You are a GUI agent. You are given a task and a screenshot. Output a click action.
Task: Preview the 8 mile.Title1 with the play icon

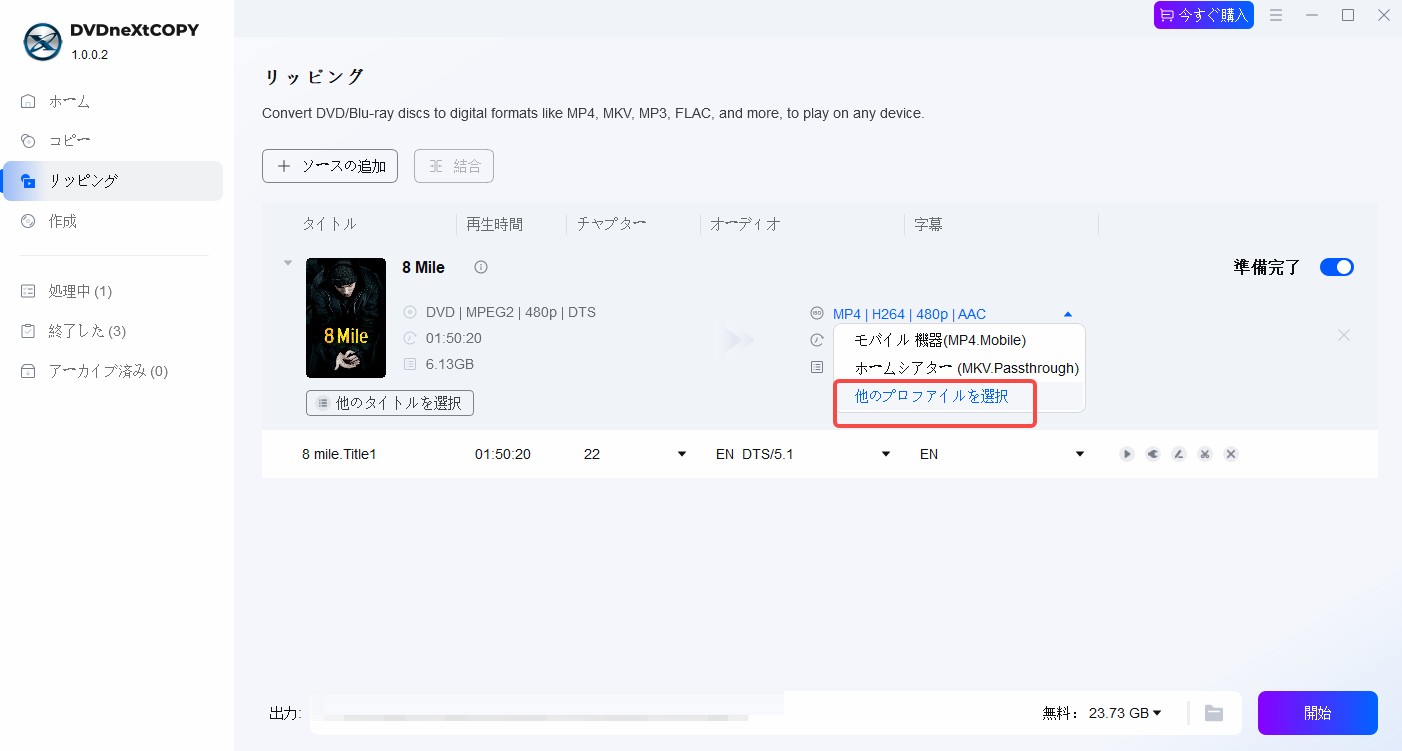point(1127,454)
